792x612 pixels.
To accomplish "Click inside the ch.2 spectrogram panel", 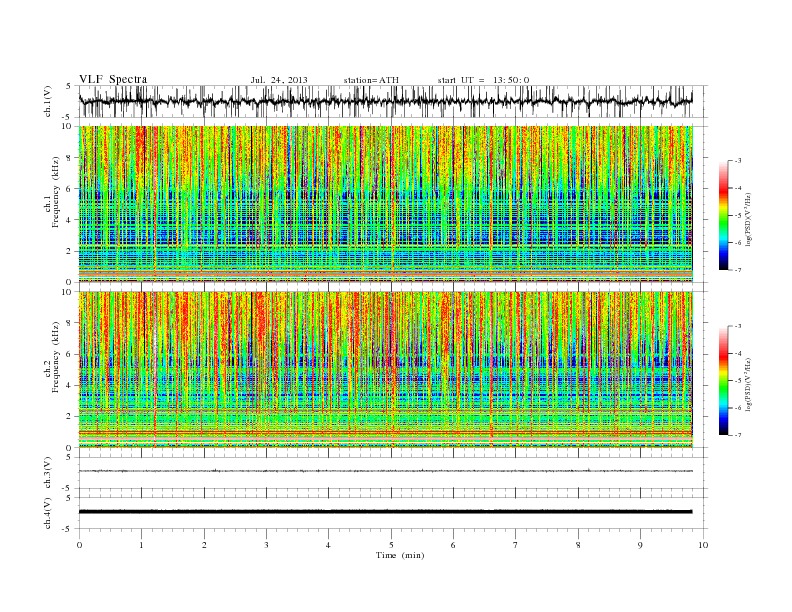I will (386, 370).
